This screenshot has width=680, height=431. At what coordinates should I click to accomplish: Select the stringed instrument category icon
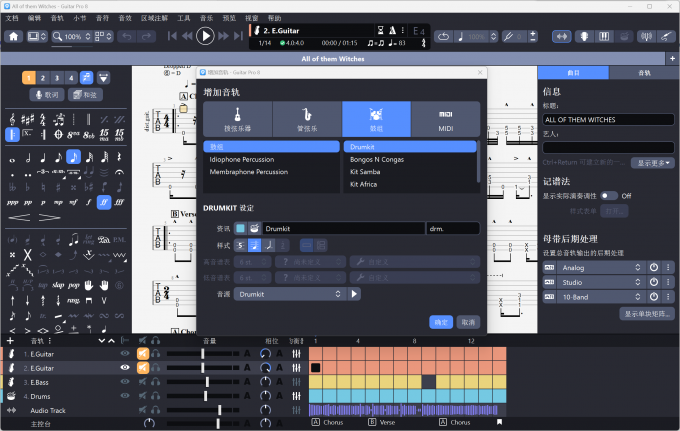[237, 119]
